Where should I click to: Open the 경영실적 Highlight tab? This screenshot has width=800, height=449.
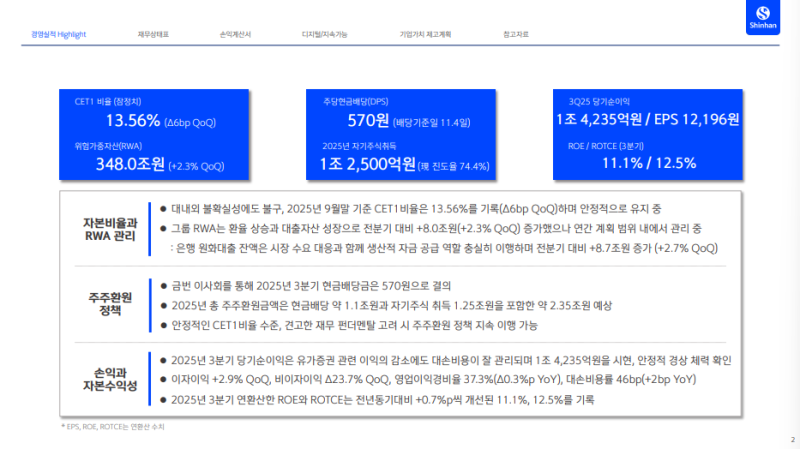58,34
